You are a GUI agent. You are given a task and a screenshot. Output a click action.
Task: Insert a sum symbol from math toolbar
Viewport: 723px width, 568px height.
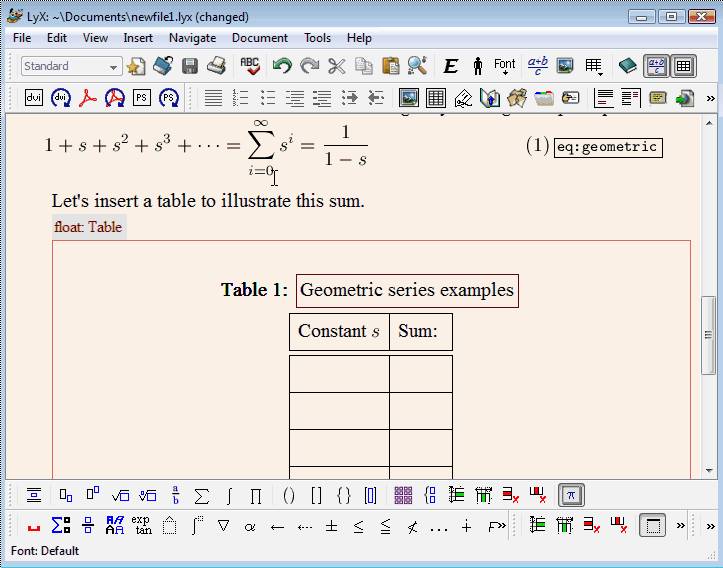(201, 495)
